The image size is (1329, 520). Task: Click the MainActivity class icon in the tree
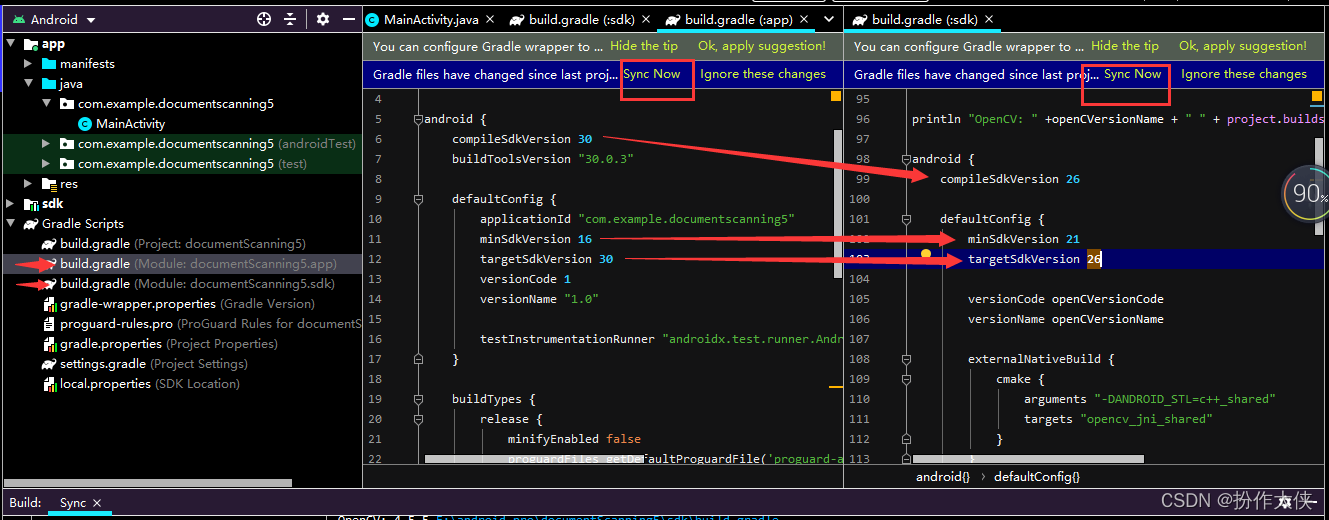pyautogui.click(x=85, y=124)
